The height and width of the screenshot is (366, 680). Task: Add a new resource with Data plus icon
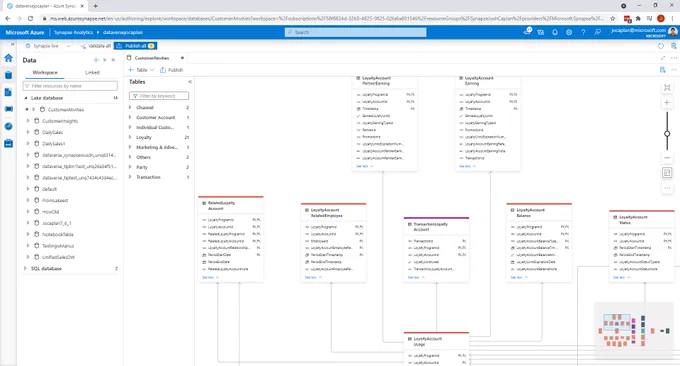pos(96,60)
